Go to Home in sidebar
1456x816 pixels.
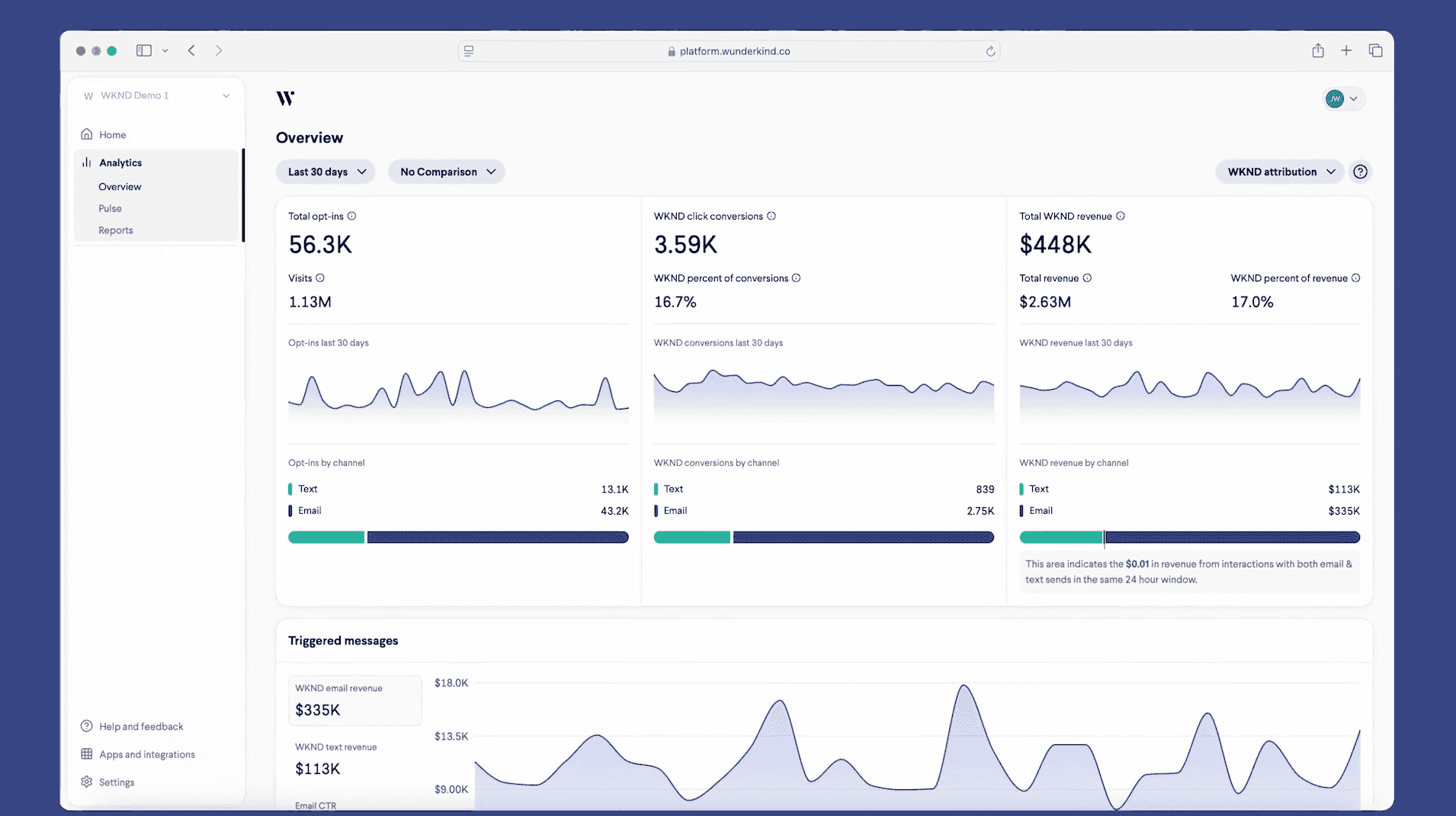pyautogui.click(x=112, y=135)
